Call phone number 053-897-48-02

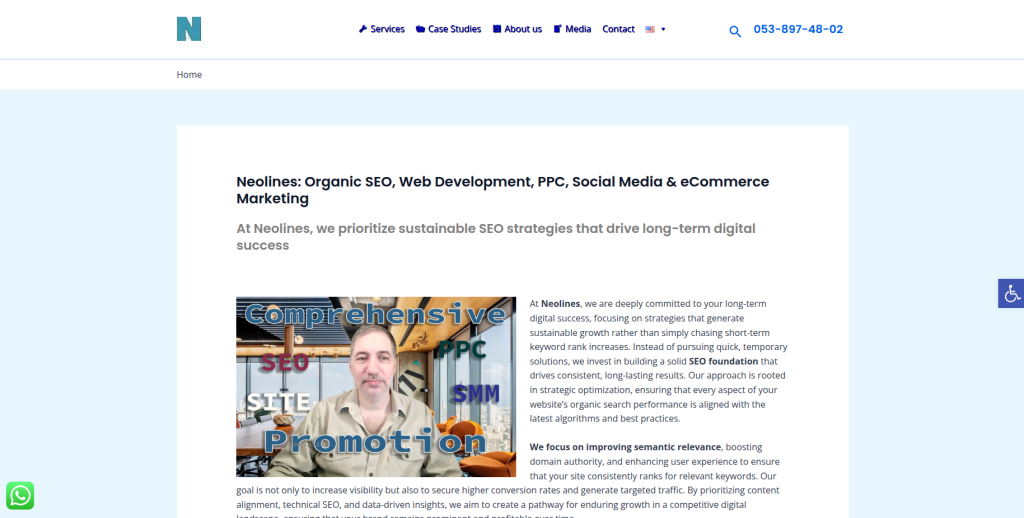[x=798, y=29]
